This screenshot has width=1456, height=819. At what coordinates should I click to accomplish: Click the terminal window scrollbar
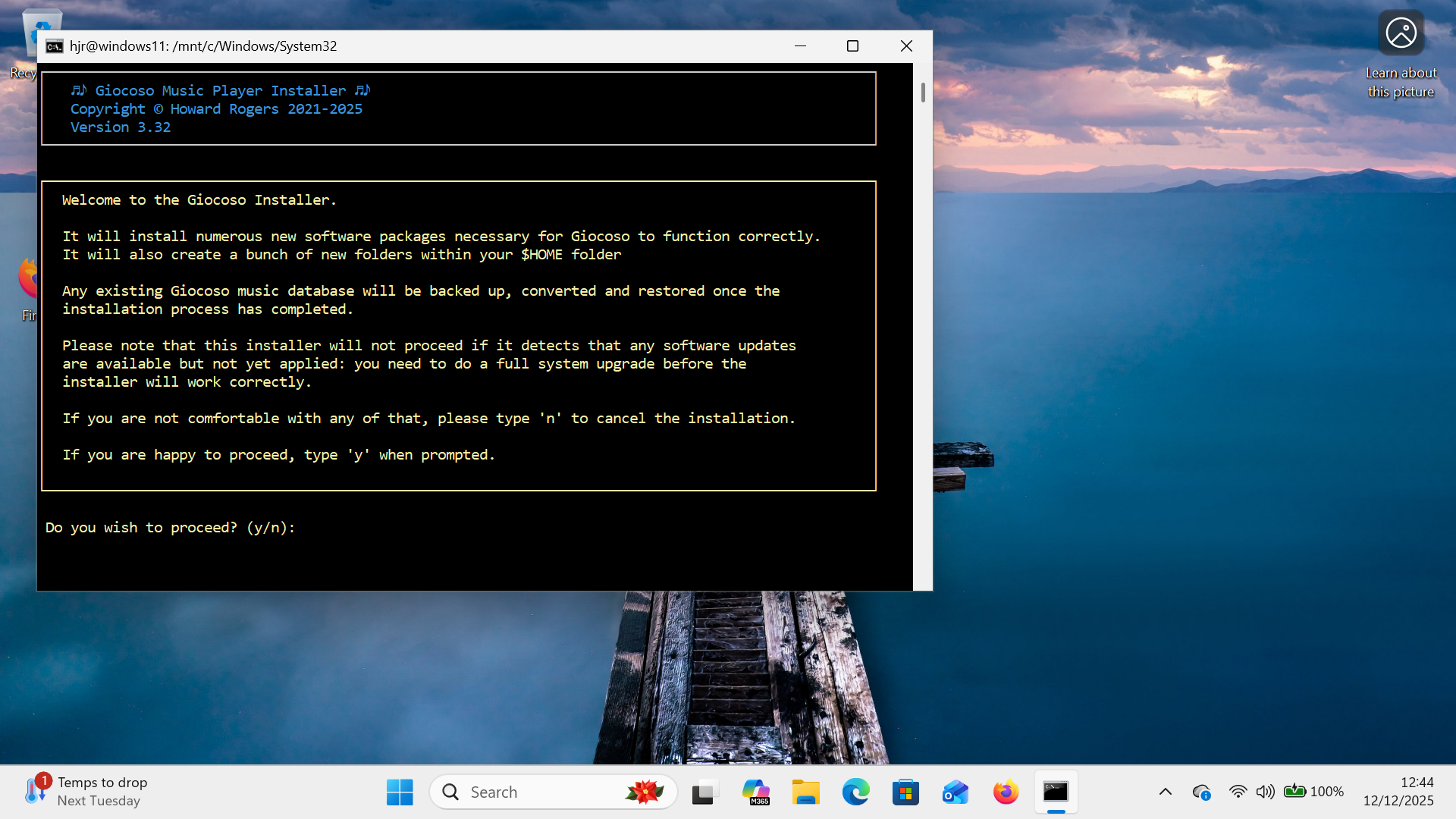922,93
